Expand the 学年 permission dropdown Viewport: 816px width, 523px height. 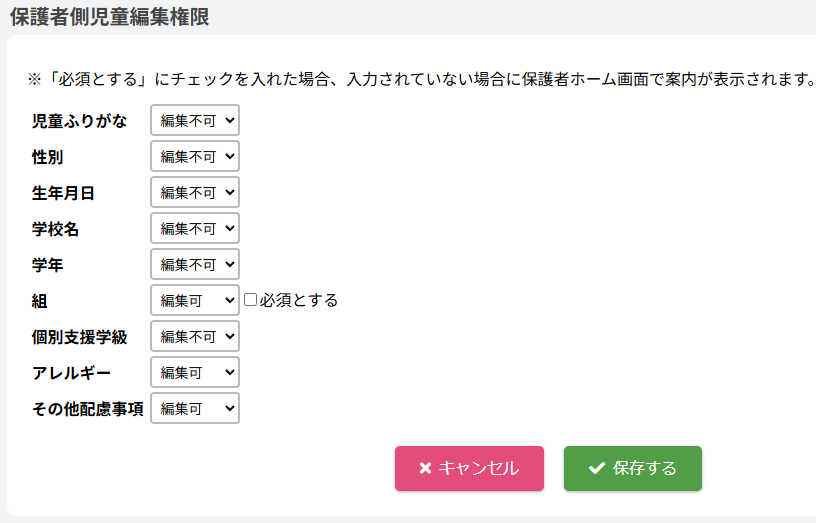(195, 265)
